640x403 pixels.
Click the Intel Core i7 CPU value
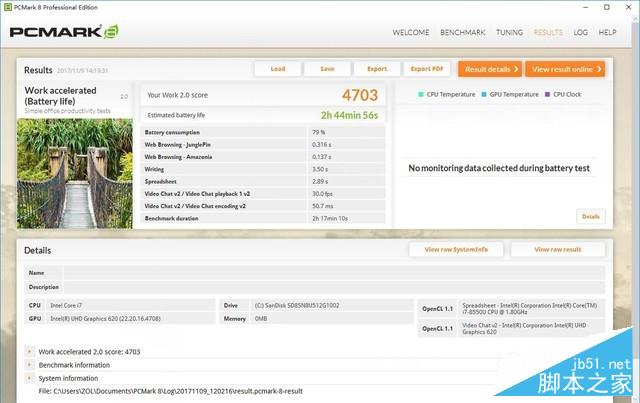click(x=66, y=305)
